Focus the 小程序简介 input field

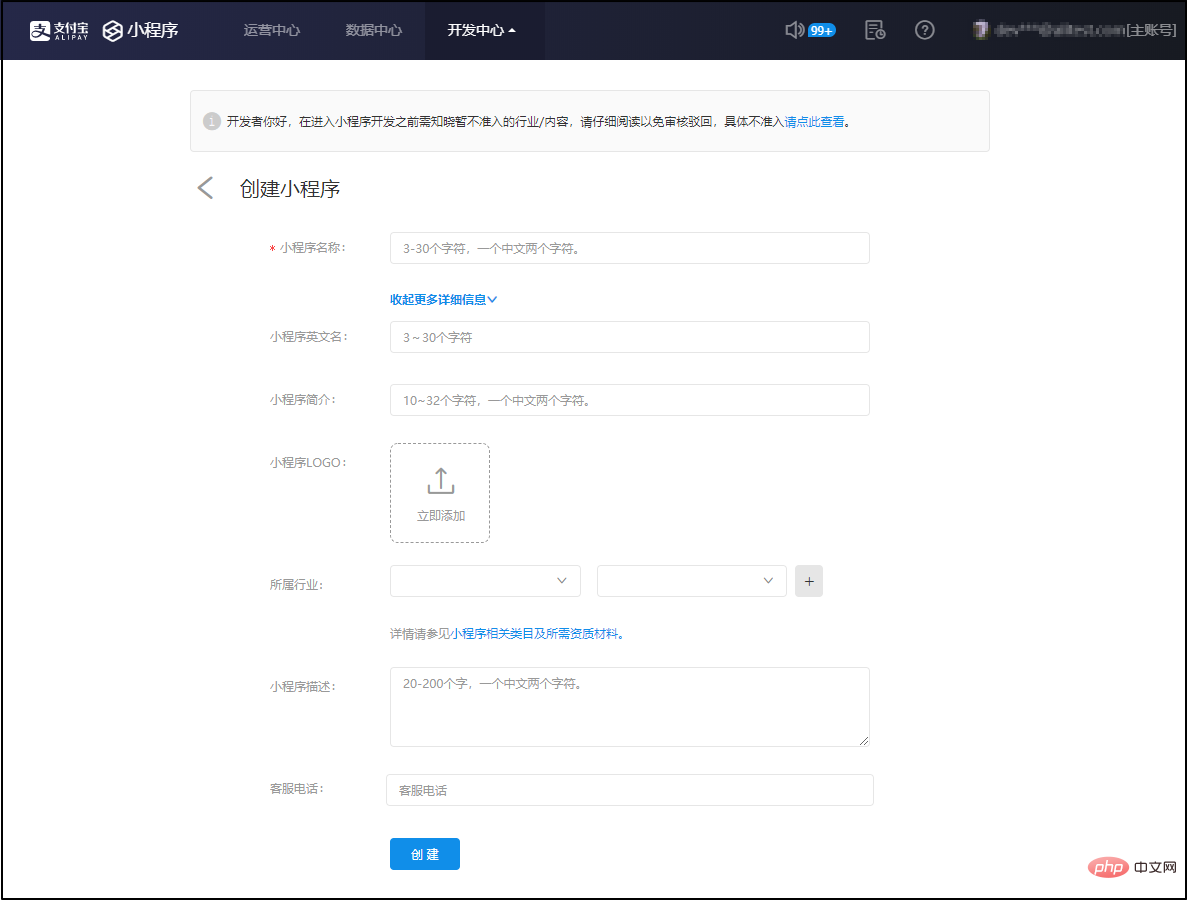click(630, 400)
